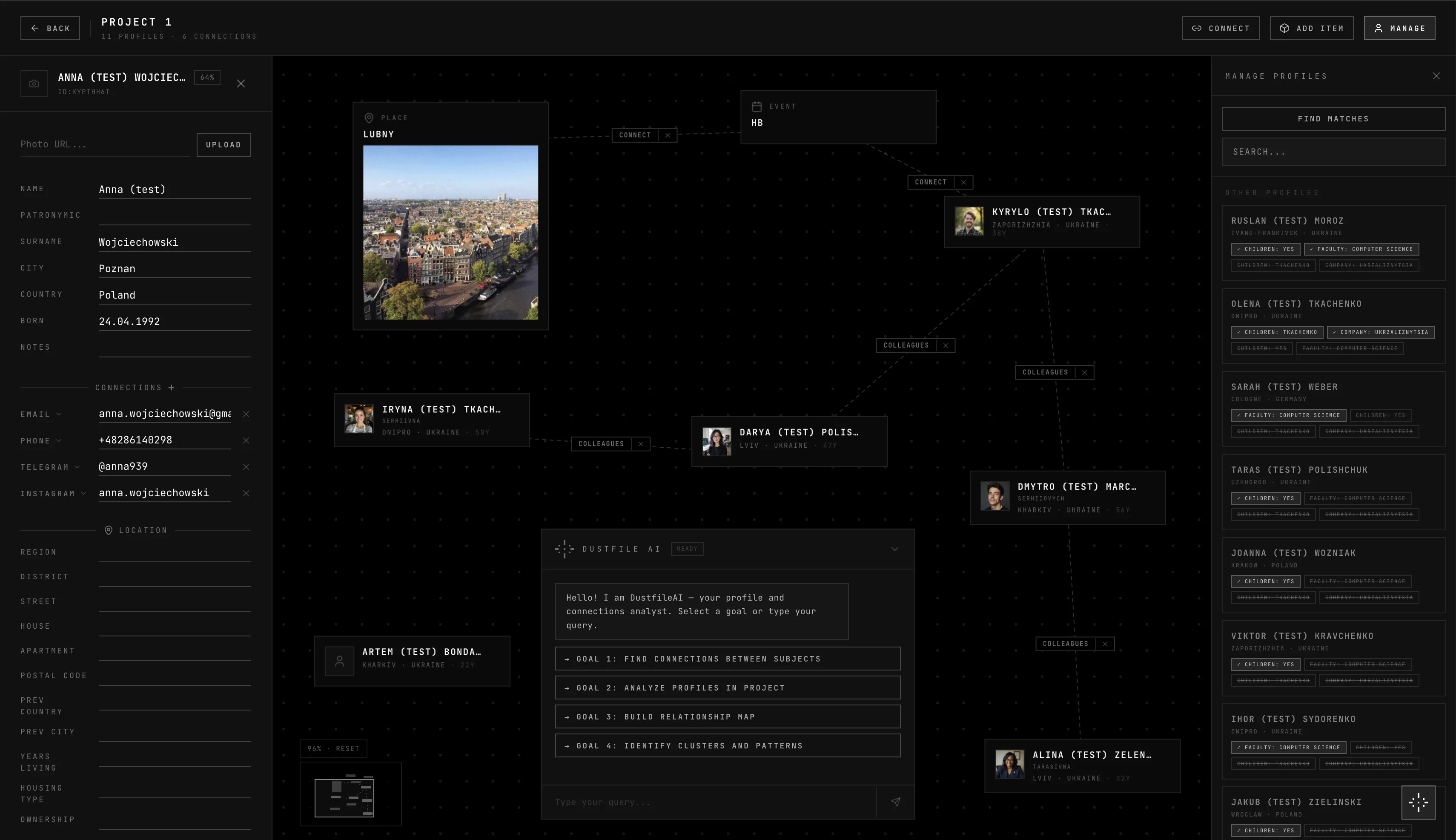Remove the Telegram connection entry
The height and width of the screenshot is (840, 1456).
pos(246,467)
